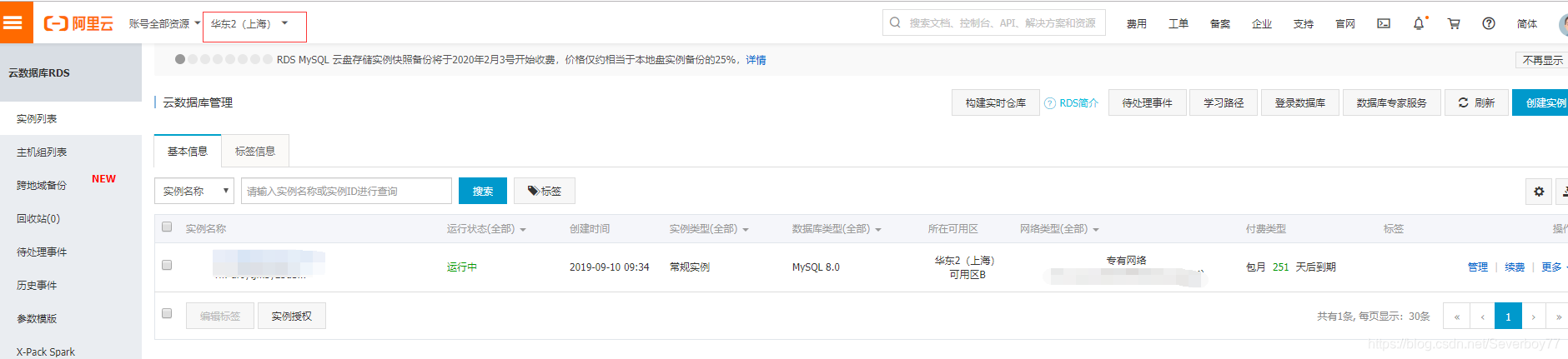Click 登录数据库 button
The image size is (1568, 359).
[1300, 102]
